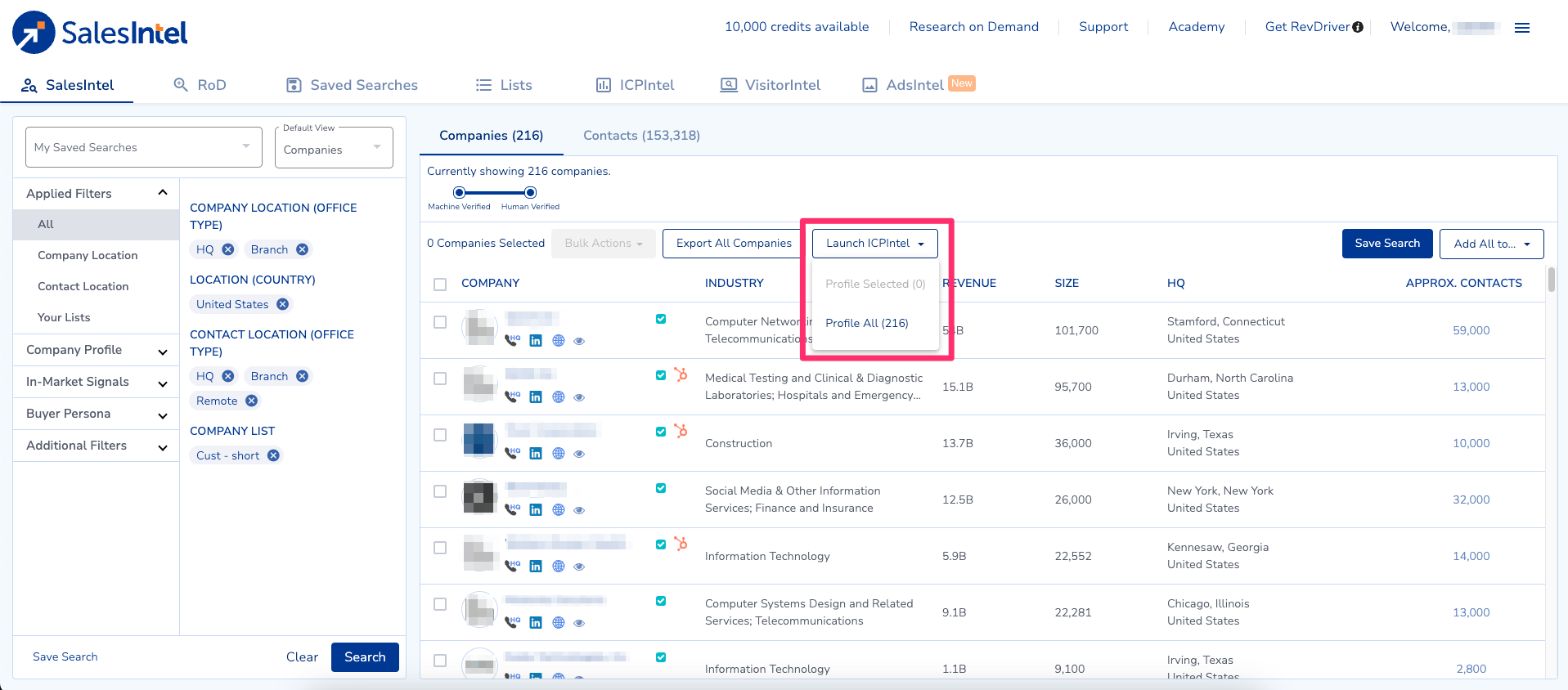
Task: Click HubSpot icon in Durham company row
Action: point(681,374)
